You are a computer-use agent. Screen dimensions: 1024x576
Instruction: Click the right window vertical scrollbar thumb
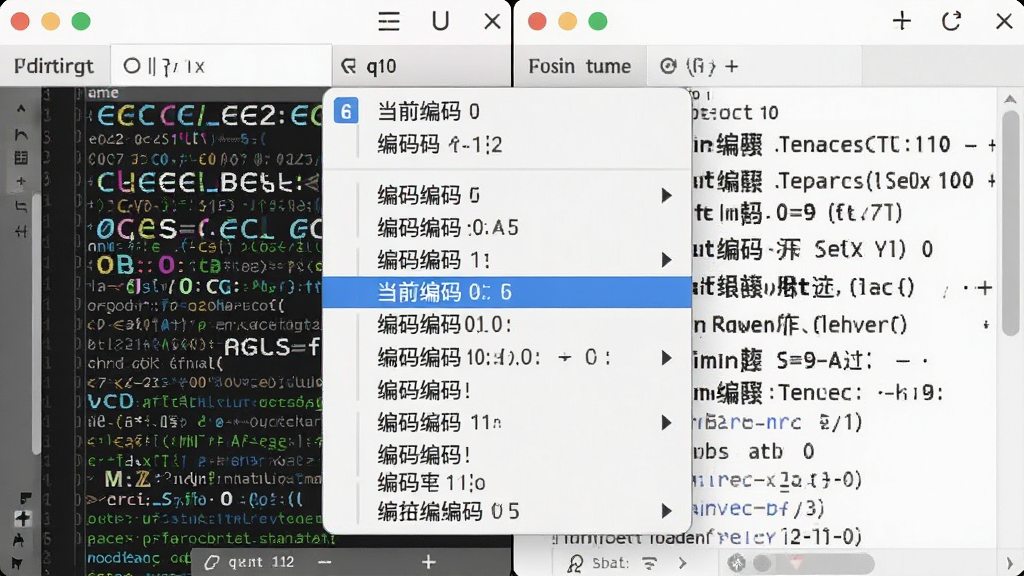[x=1010, y=223]
